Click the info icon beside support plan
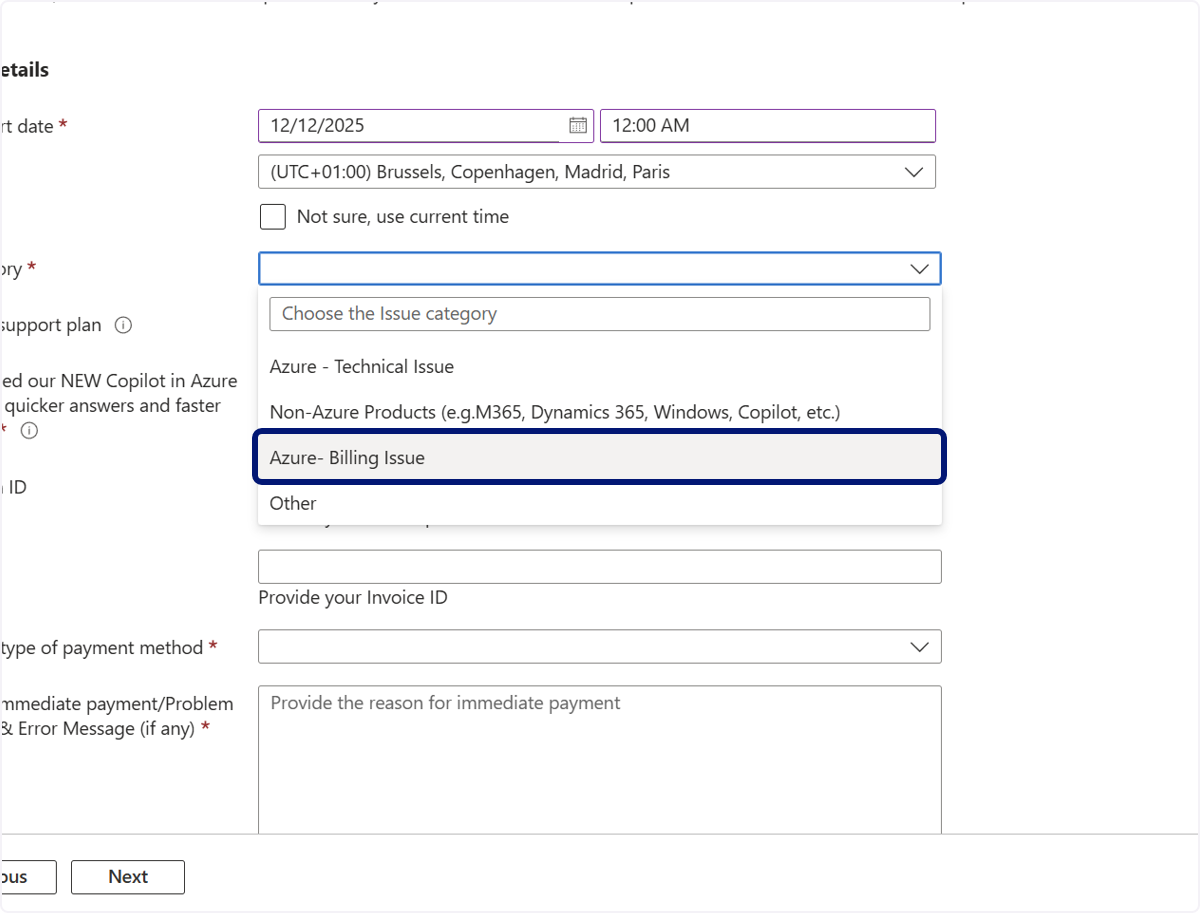 point(123,325)
